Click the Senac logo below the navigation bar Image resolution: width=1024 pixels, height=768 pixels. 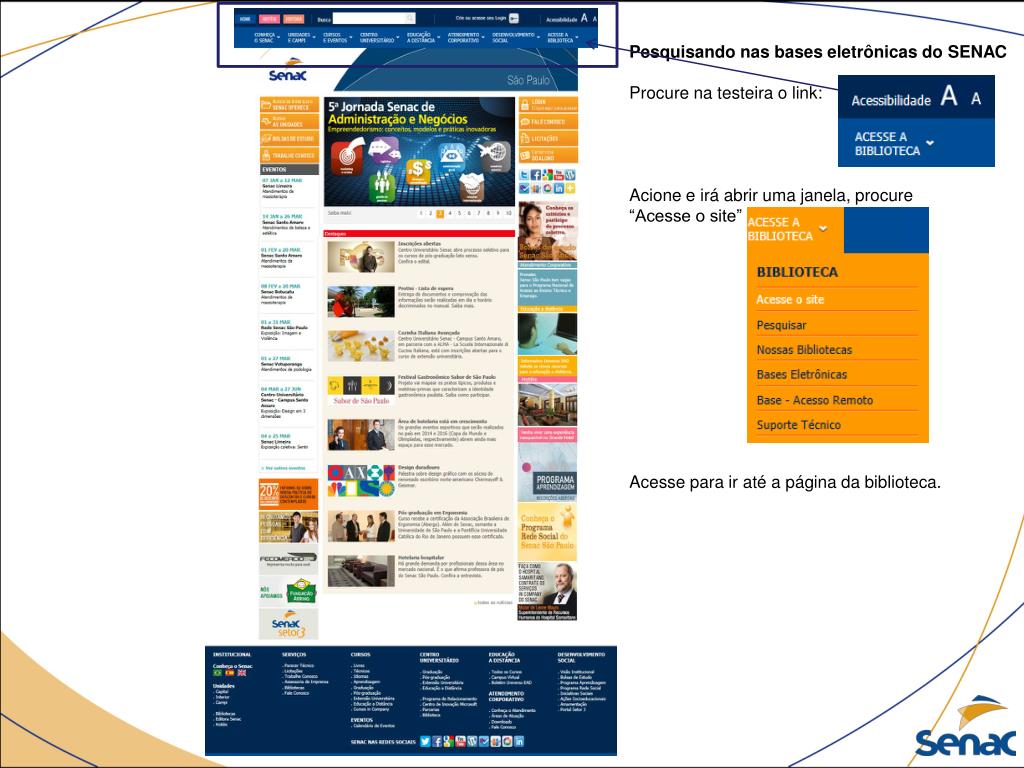coord(287,71)
